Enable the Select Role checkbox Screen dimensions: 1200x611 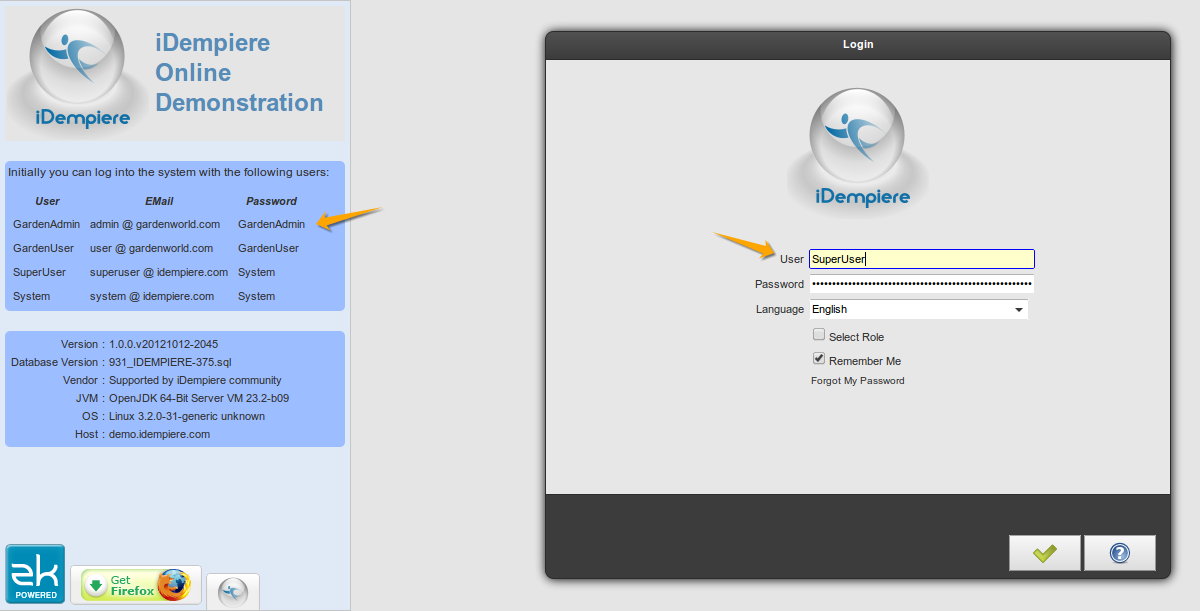[819, 336]
